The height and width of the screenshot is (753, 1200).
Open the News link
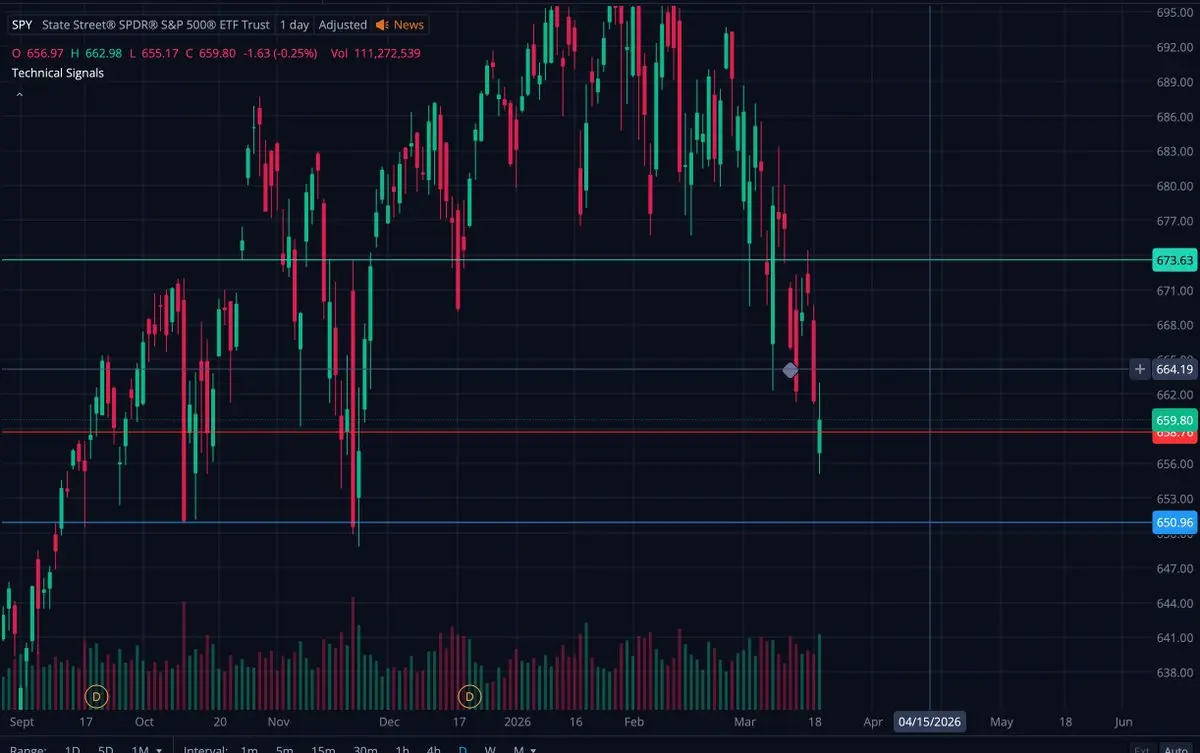pyautogui.click(x=409, y=25)
